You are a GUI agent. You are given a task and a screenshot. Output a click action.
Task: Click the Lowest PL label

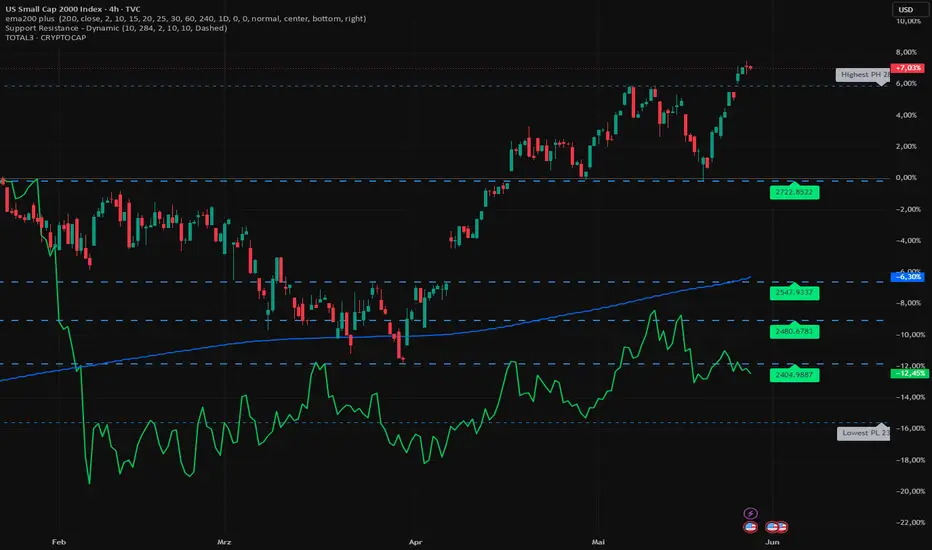point(864,433)
